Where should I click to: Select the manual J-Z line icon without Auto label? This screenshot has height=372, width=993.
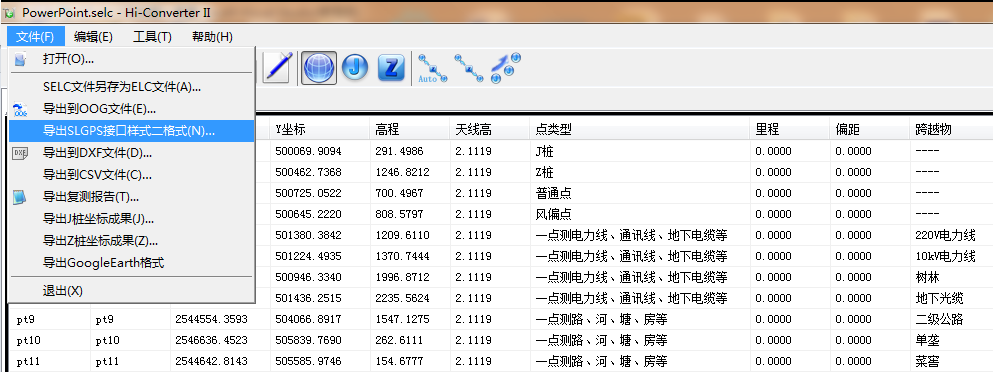pyautogui.click(x=469, y=68)
